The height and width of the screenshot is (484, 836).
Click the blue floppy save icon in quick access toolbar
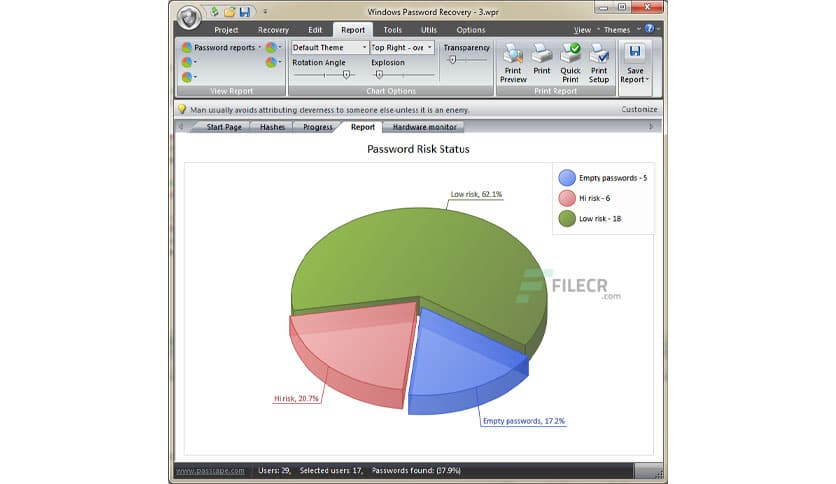(245, 12)
